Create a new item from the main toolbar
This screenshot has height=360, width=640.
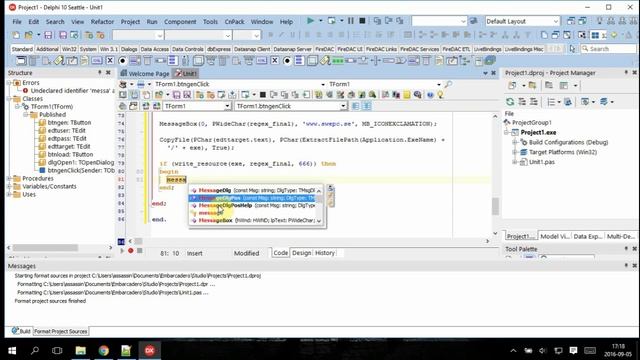click(x=16, y=35)
